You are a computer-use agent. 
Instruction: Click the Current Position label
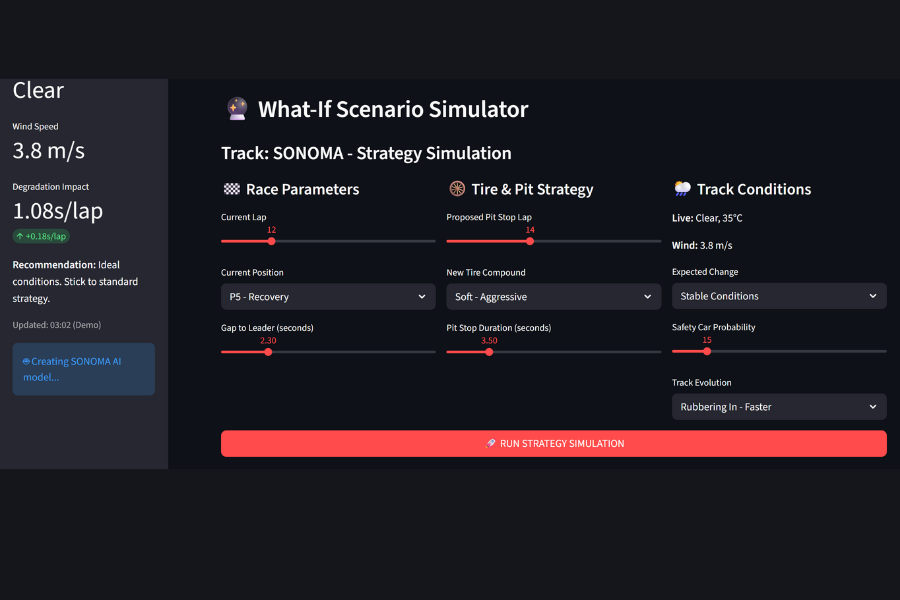[x=252, y=273]
